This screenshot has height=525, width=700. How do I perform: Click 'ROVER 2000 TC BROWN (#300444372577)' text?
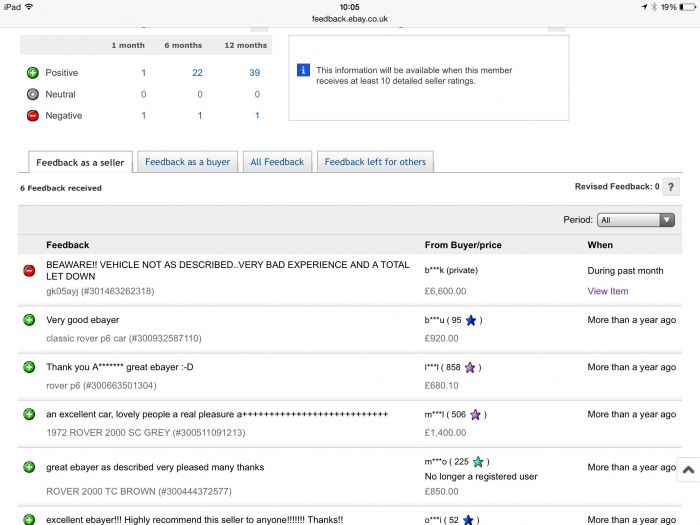tap(139, 492)
